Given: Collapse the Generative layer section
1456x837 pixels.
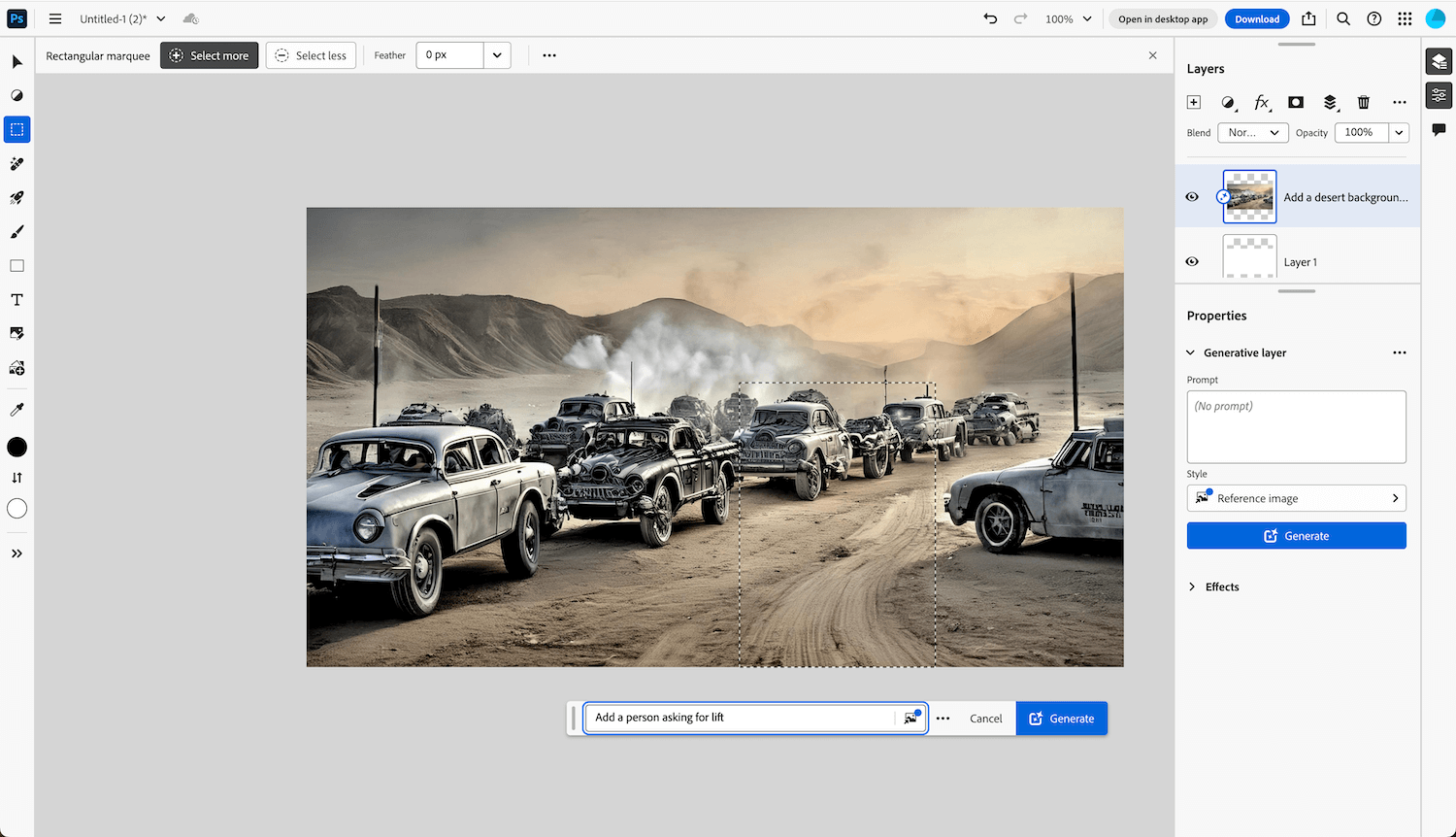Looking at the screenshot, I should coord(1191,352).
